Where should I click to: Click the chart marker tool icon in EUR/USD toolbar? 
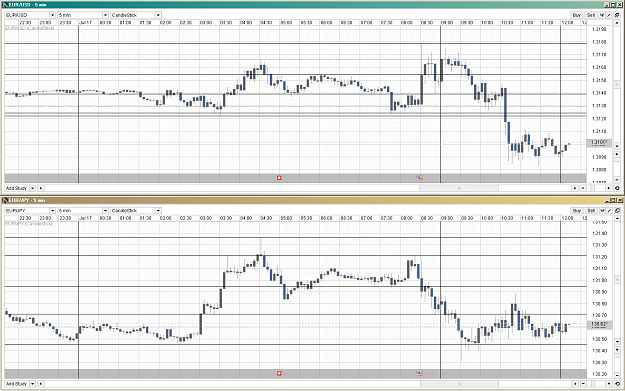[x=602, y=15]
